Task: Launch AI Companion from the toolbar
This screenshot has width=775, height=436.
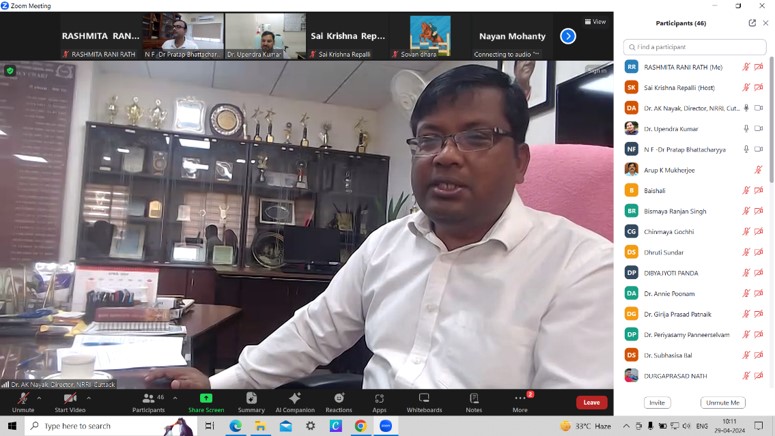Action: [294, 401]
